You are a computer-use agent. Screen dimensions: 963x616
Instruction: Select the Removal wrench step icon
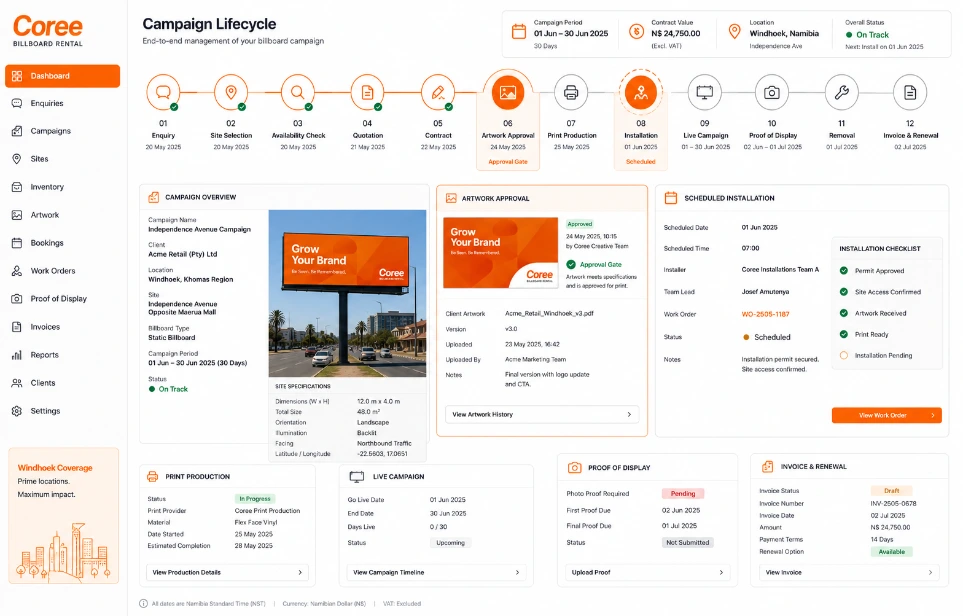[x=841, y=93]
